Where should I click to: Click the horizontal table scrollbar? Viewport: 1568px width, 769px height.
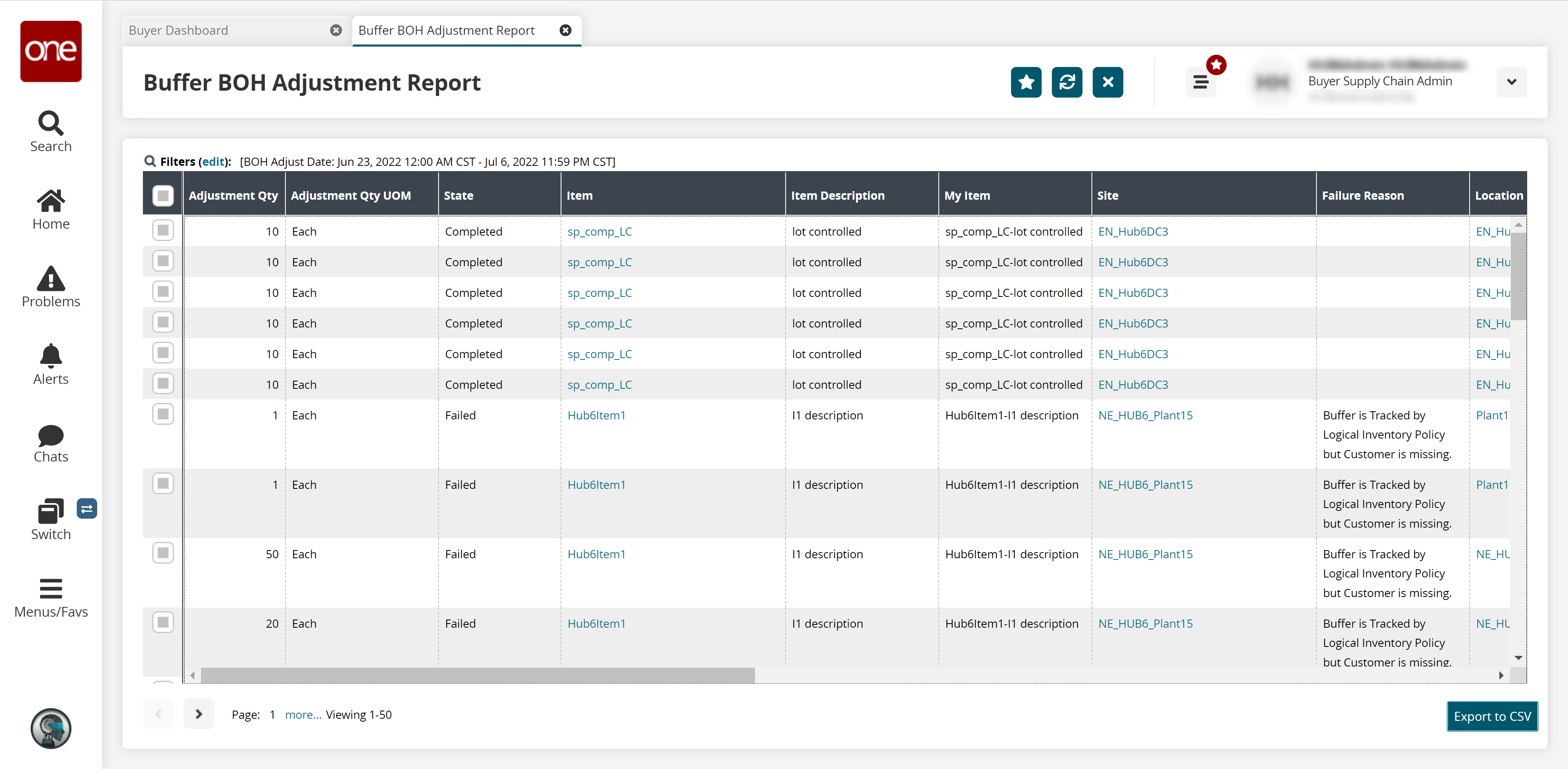pyautogui.click(x=477, y=675)
